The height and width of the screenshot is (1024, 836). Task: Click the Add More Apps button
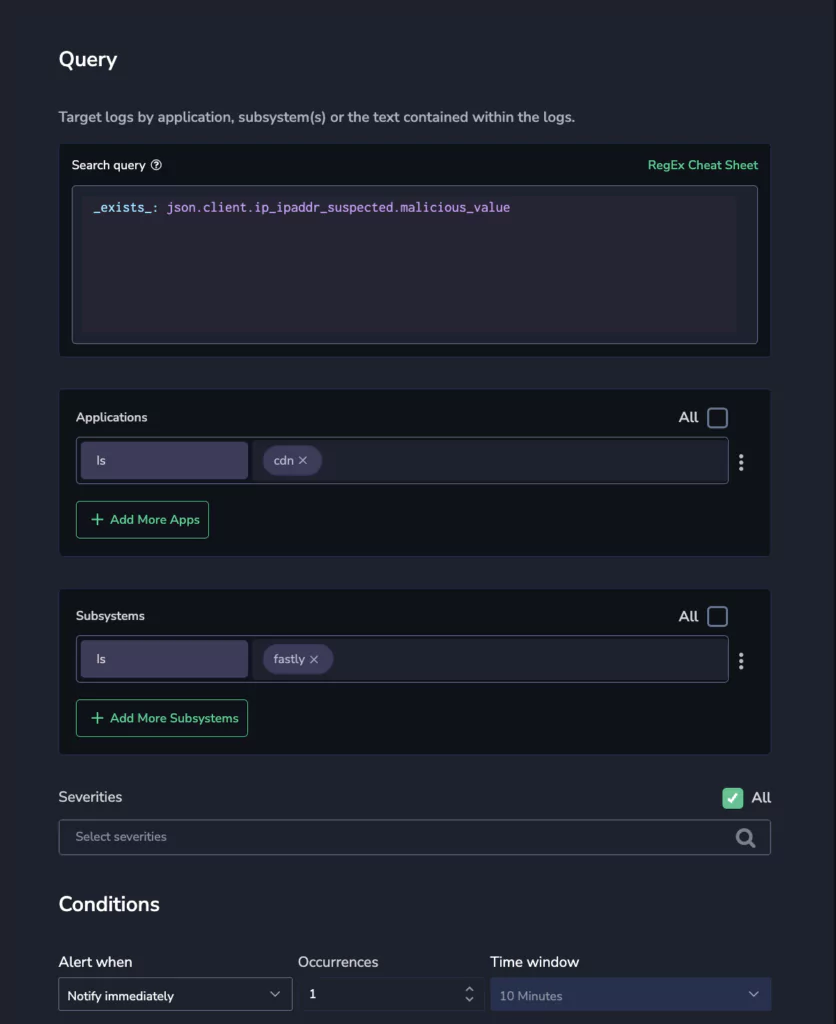tap(142, 520)
